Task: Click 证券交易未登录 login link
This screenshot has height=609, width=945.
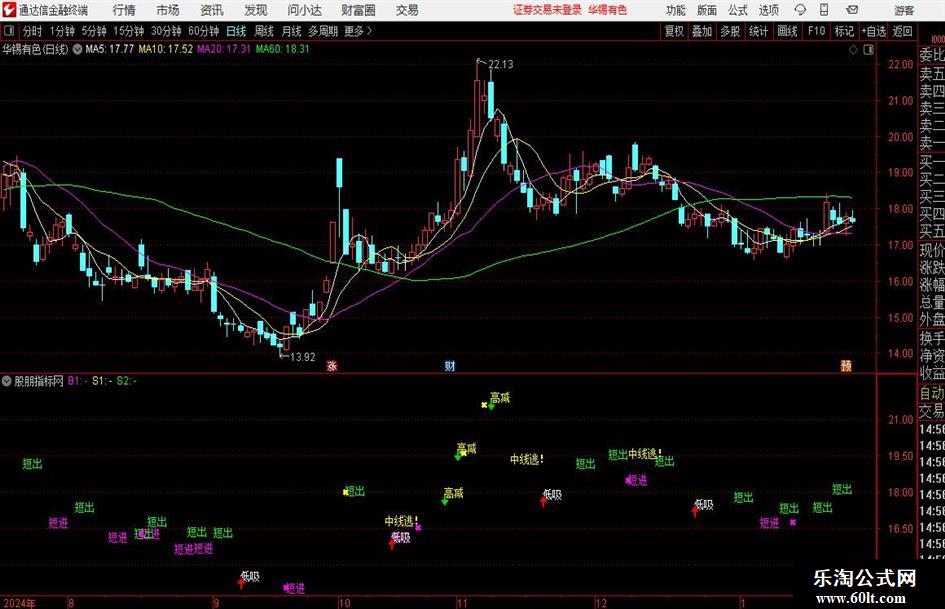Action: point(547,10)
